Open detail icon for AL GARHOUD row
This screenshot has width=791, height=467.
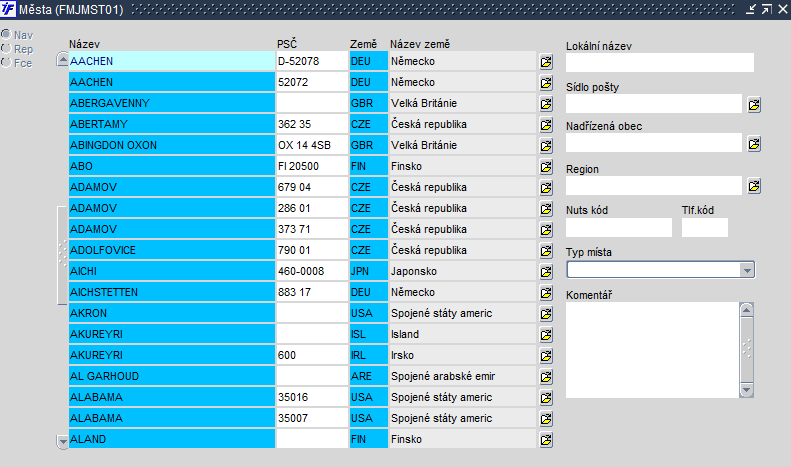tap(546, 377)
